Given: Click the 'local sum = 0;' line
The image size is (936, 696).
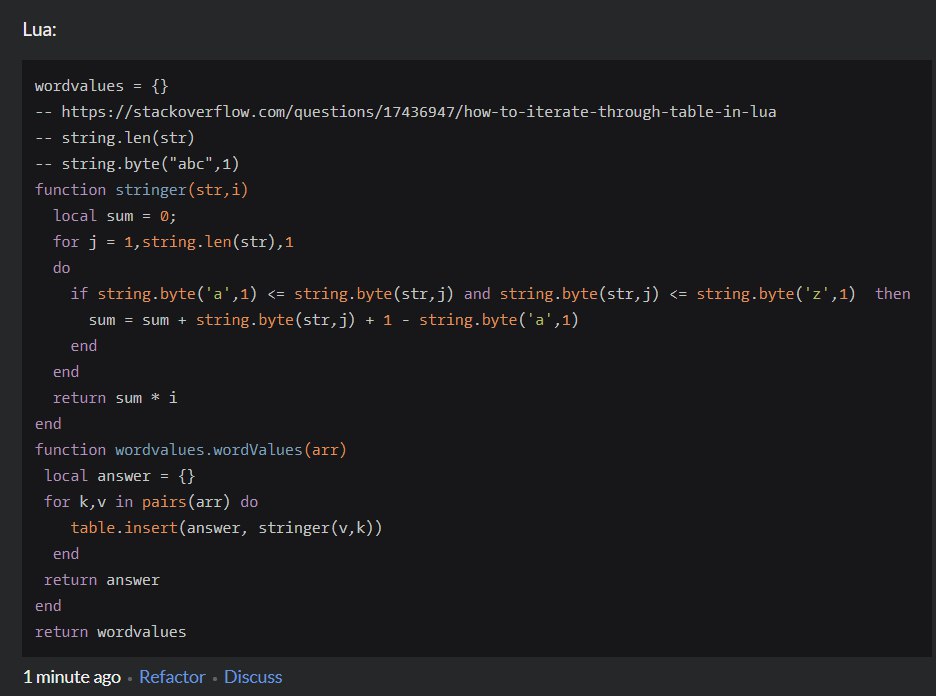Looking at the screenshot, I should [x=115, y=215].
